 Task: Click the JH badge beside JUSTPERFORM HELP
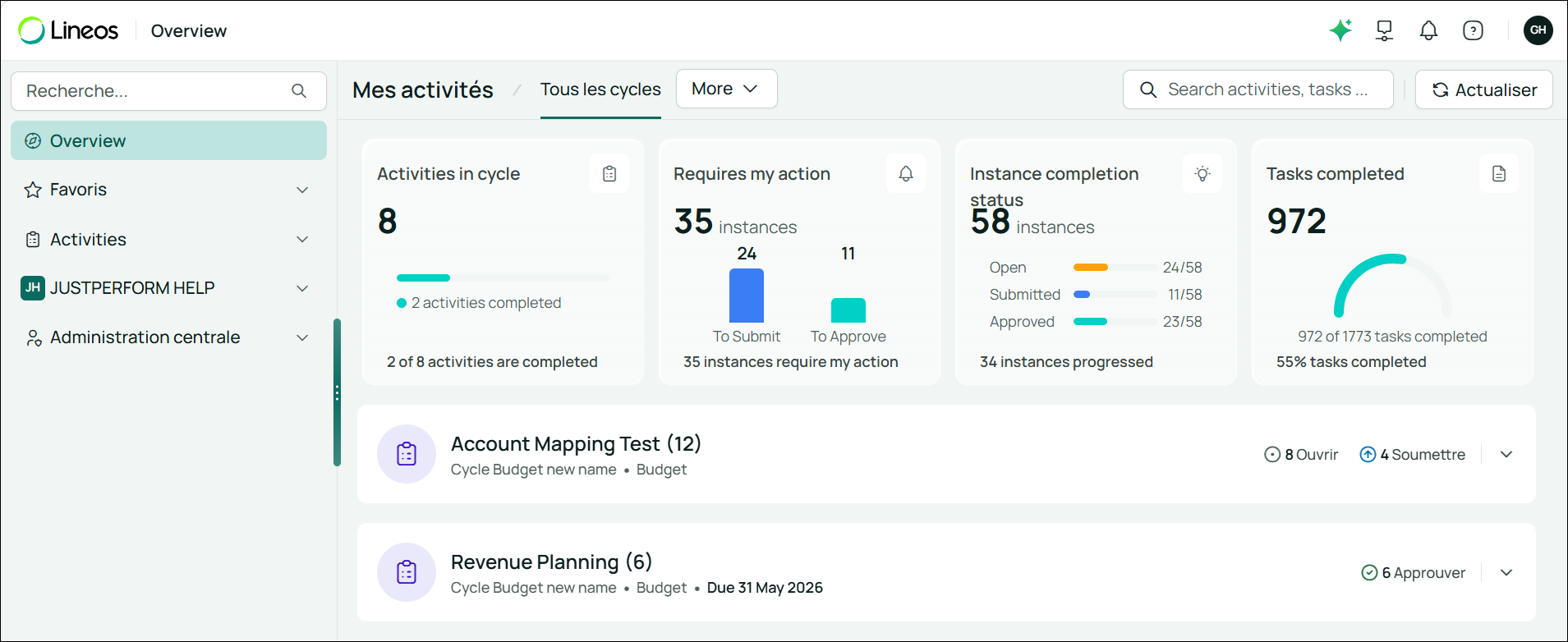click(33, 288)
